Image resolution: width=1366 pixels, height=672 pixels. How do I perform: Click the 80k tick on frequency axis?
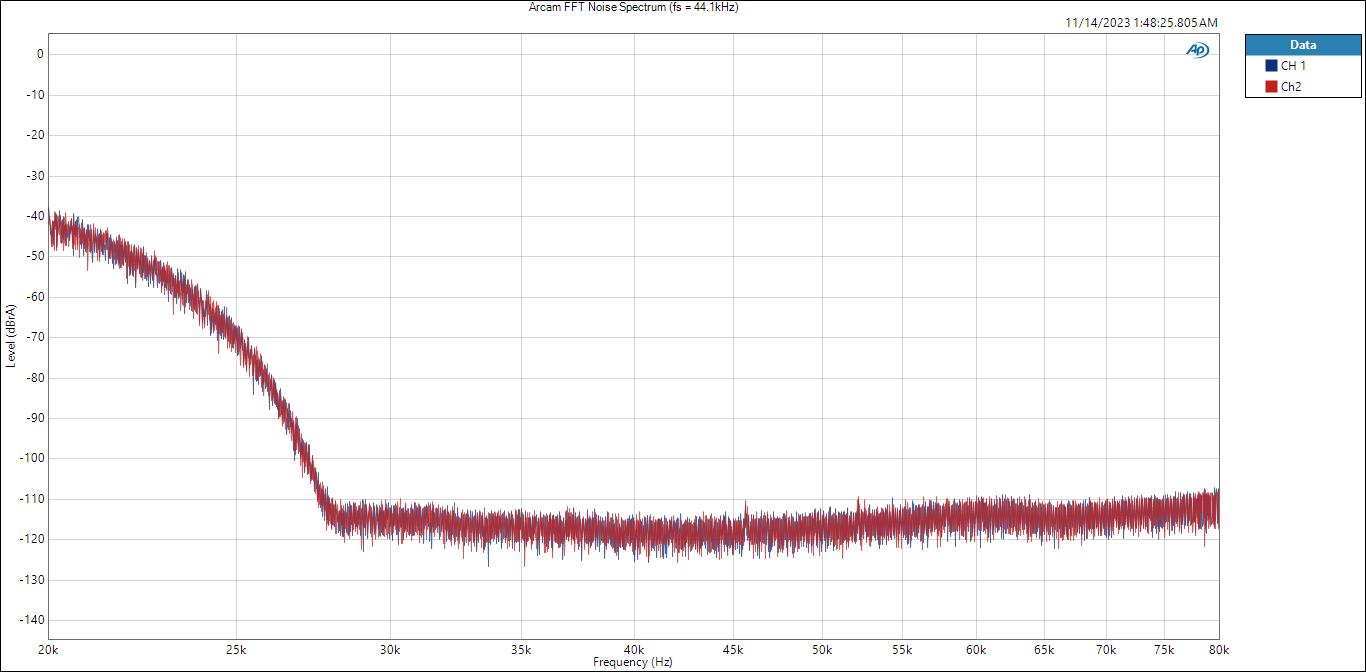pyautogui.click(x=1218, y=649)
